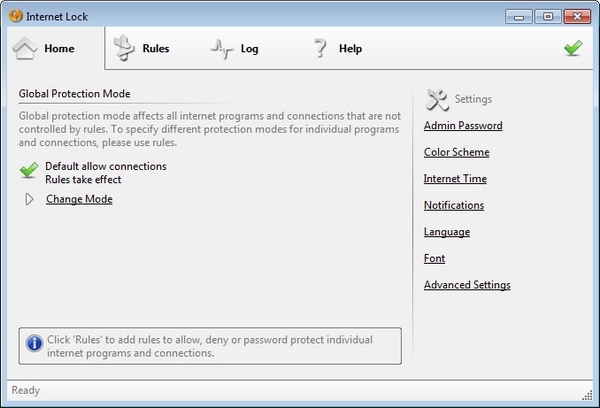The image size is (600, 408).
Task: Open the Change Mode link
Action: [79, 199]
